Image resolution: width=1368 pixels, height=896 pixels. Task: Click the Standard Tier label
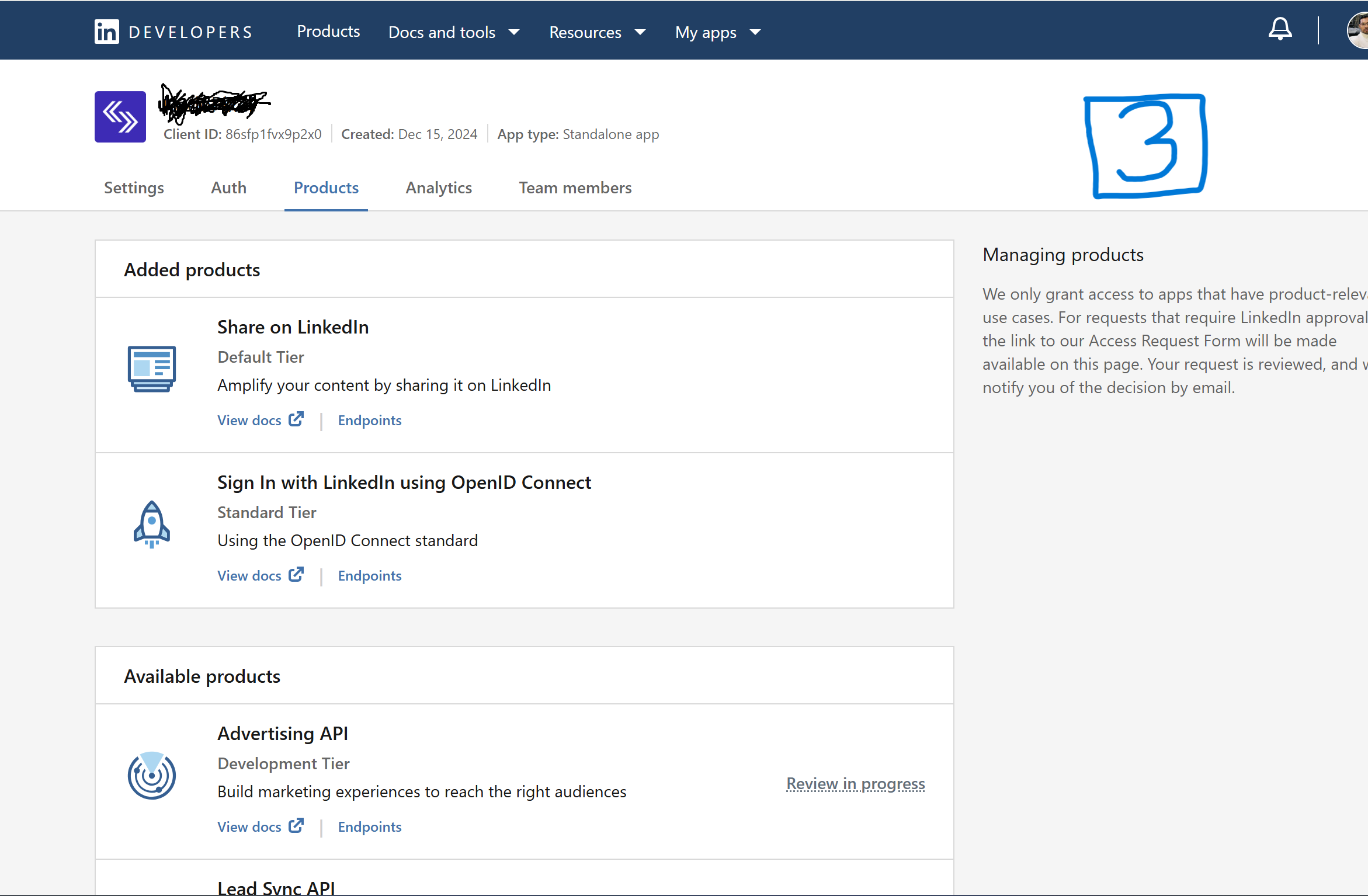pos(267,512)
